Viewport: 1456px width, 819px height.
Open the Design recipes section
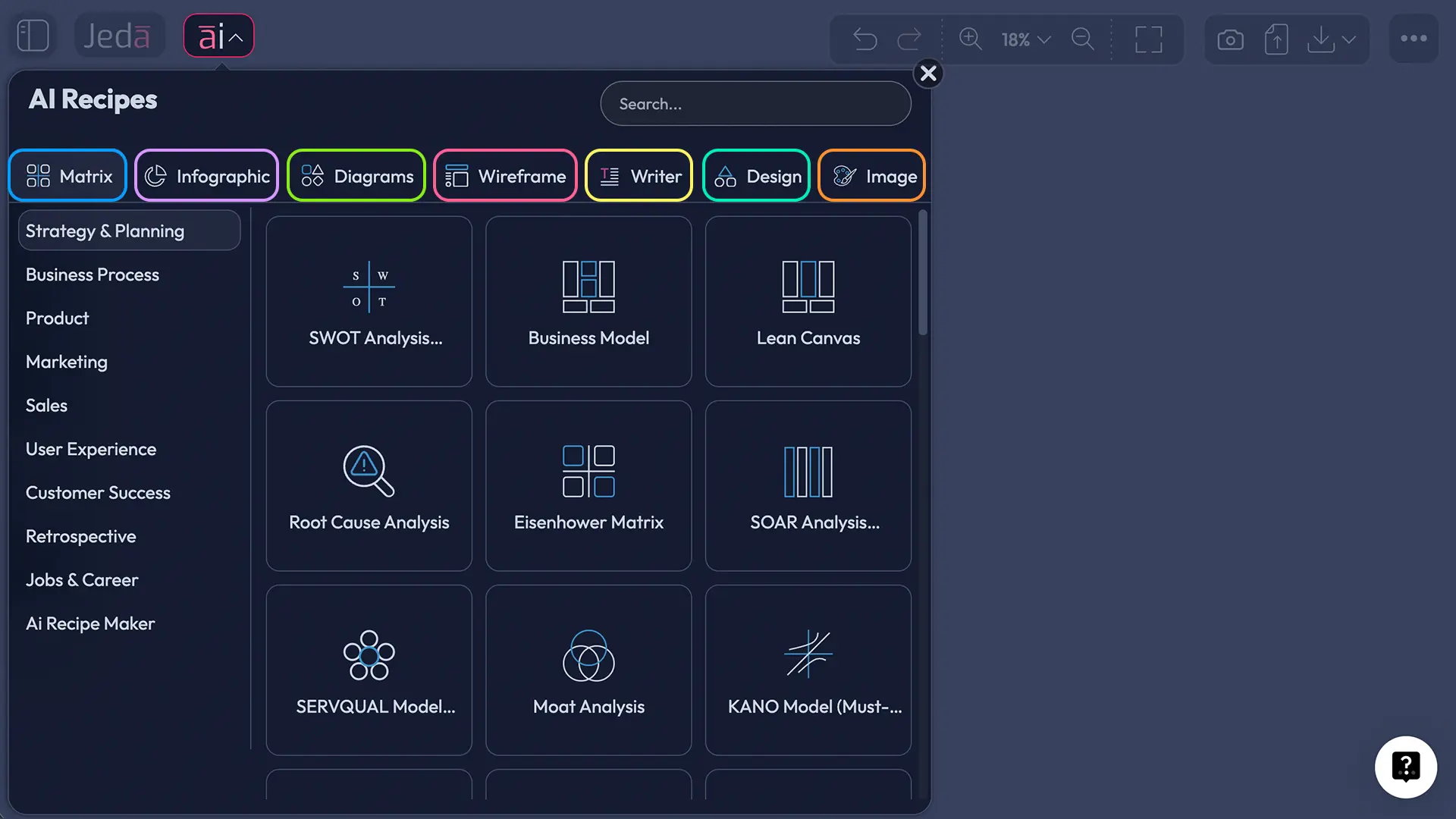point(756,175)
